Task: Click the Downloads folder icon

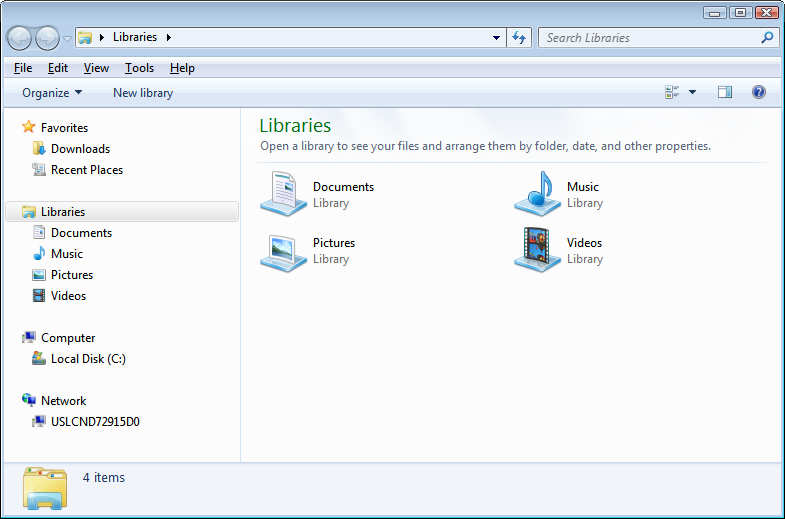Action: click(39, 149)
